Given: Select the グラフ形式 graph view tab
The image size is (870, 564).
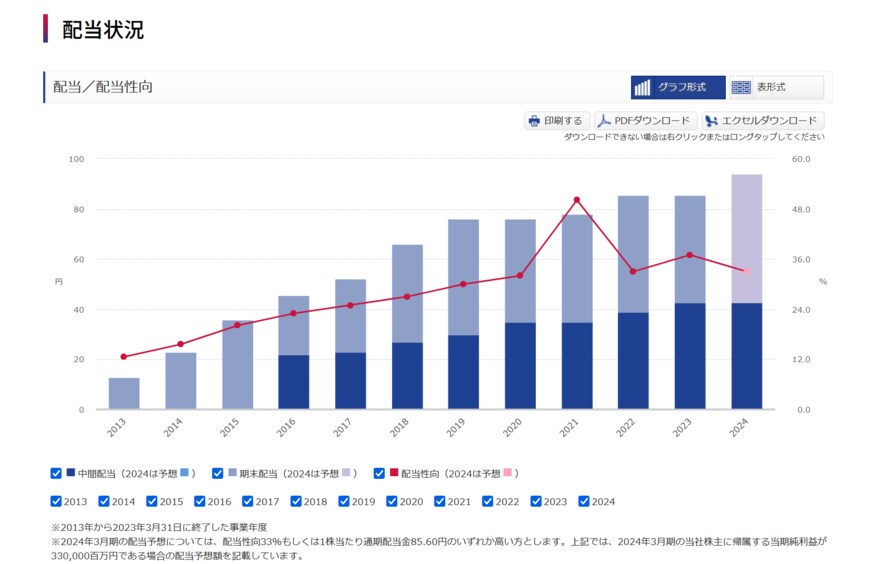Looking at the screenshot, I should (x=678, y=88).
